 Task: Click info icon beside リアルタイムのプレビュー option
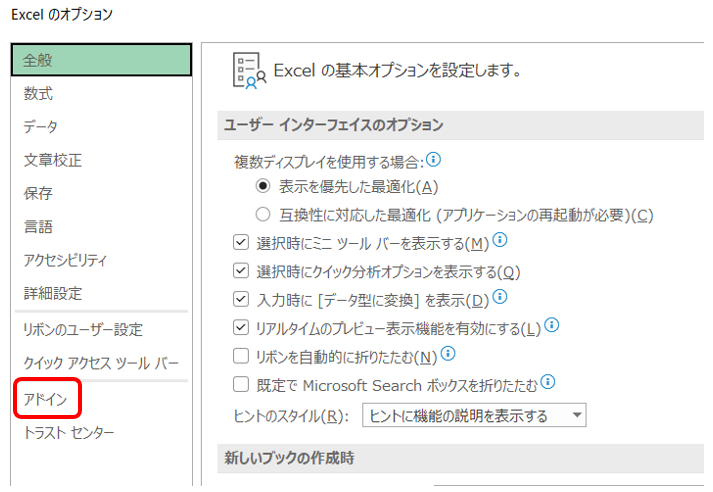click(x=552, y=325)
